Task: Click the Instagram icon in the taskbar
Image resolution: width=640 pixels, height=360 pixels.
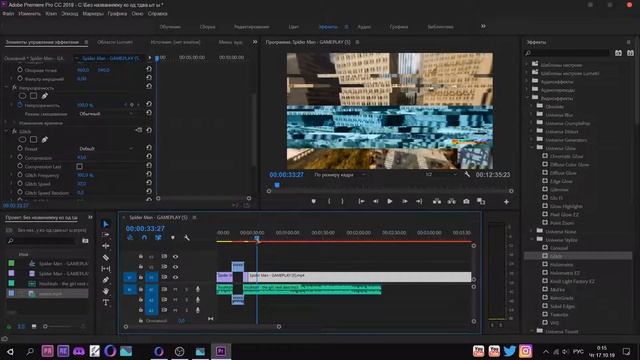Action: click(526, 351)
